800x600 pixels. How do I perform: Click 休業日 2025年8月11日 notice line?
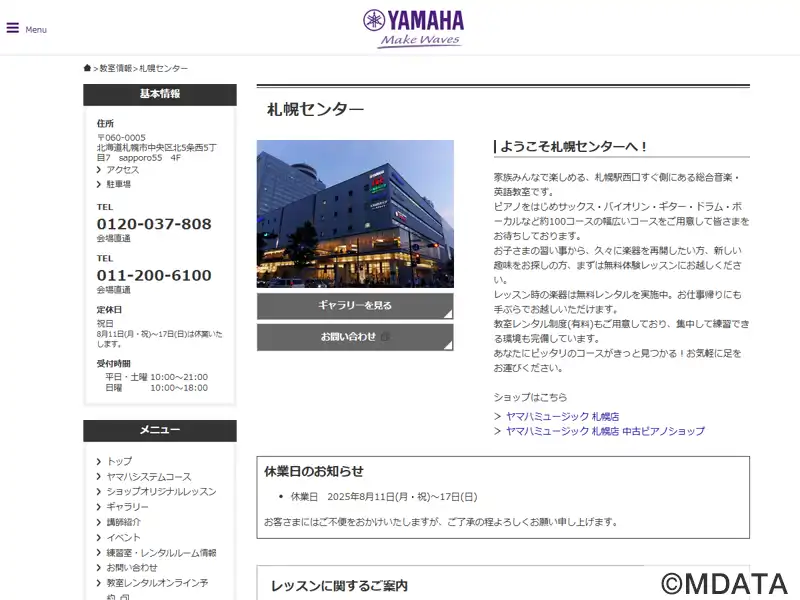384,497
